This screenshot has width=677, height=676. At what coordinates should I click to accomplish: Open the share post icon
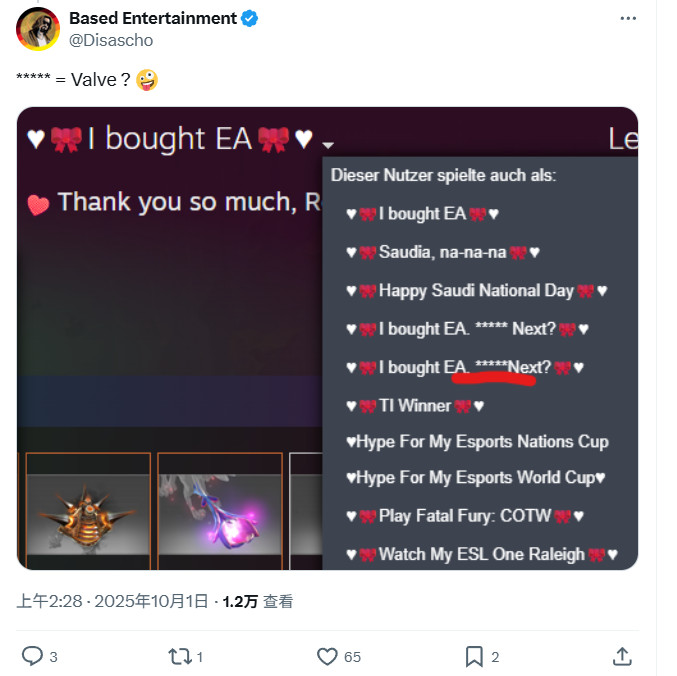pyautogui.click(x=621, y=656)
